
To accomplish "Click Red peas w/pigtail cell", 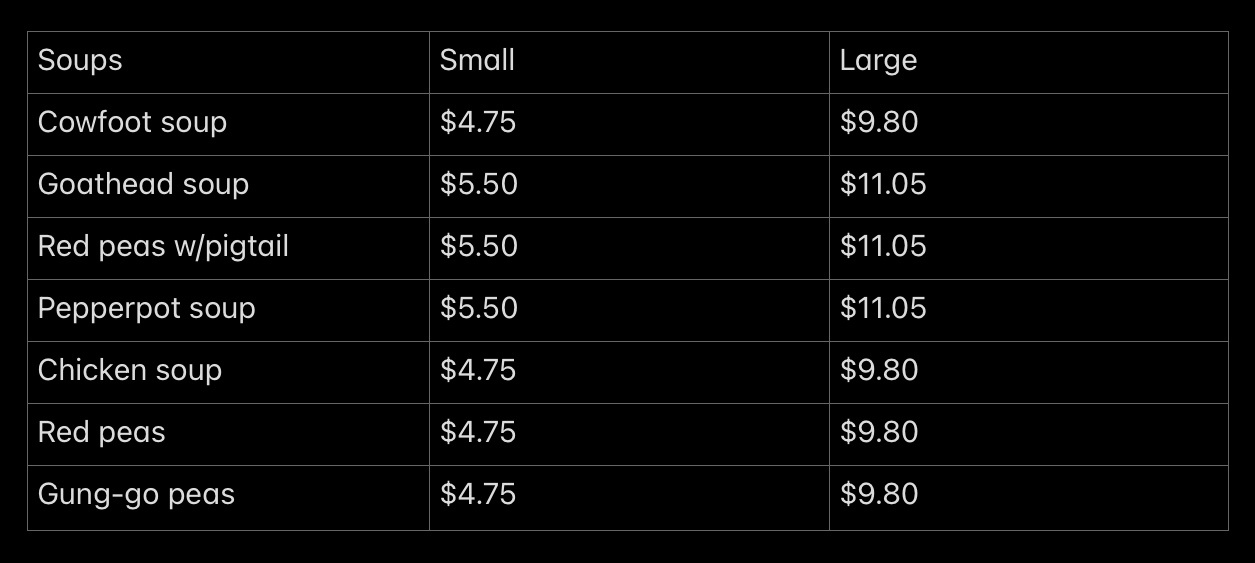I will [228, 248].
